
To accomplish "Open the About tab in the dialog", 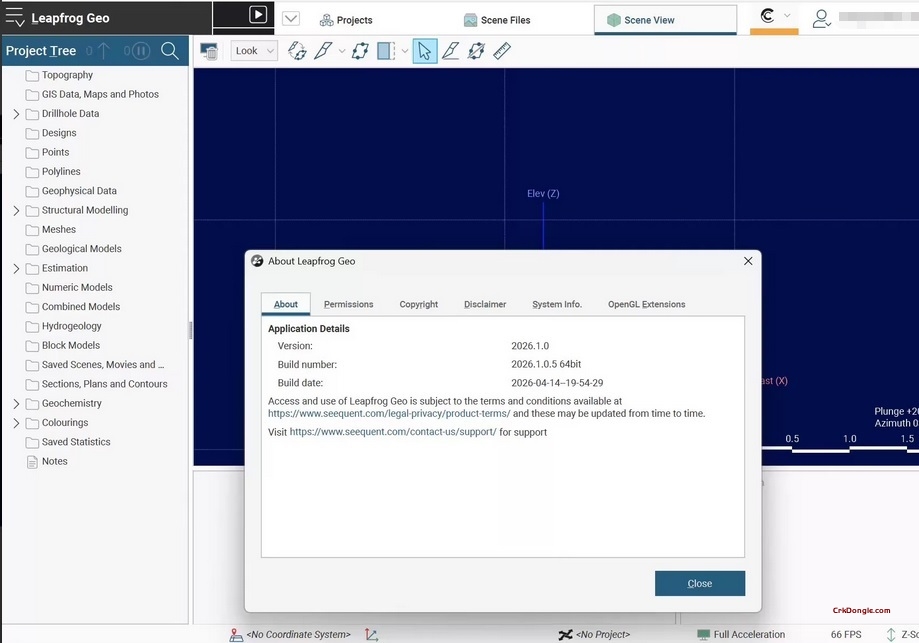I will [285, 304].
